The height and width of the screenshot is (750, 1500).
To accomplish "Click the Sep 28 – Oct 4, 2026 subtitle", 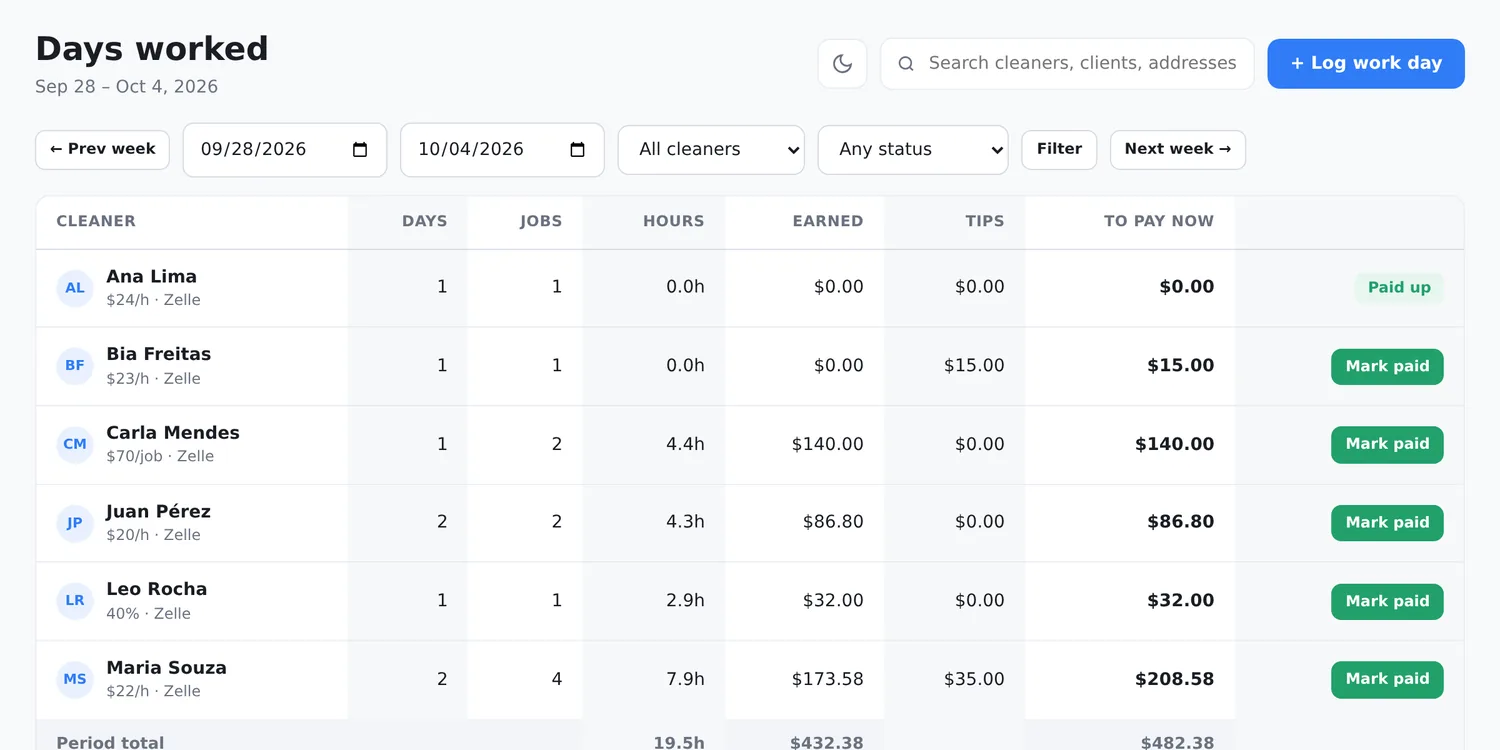I will pos(126,87).
